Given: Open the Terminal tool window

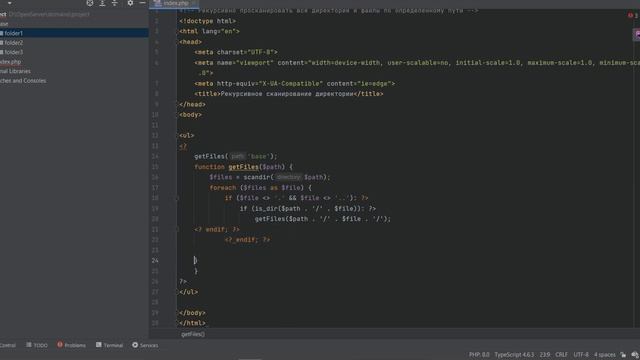Looking at the screenshot, I should [x=109, y=345].
